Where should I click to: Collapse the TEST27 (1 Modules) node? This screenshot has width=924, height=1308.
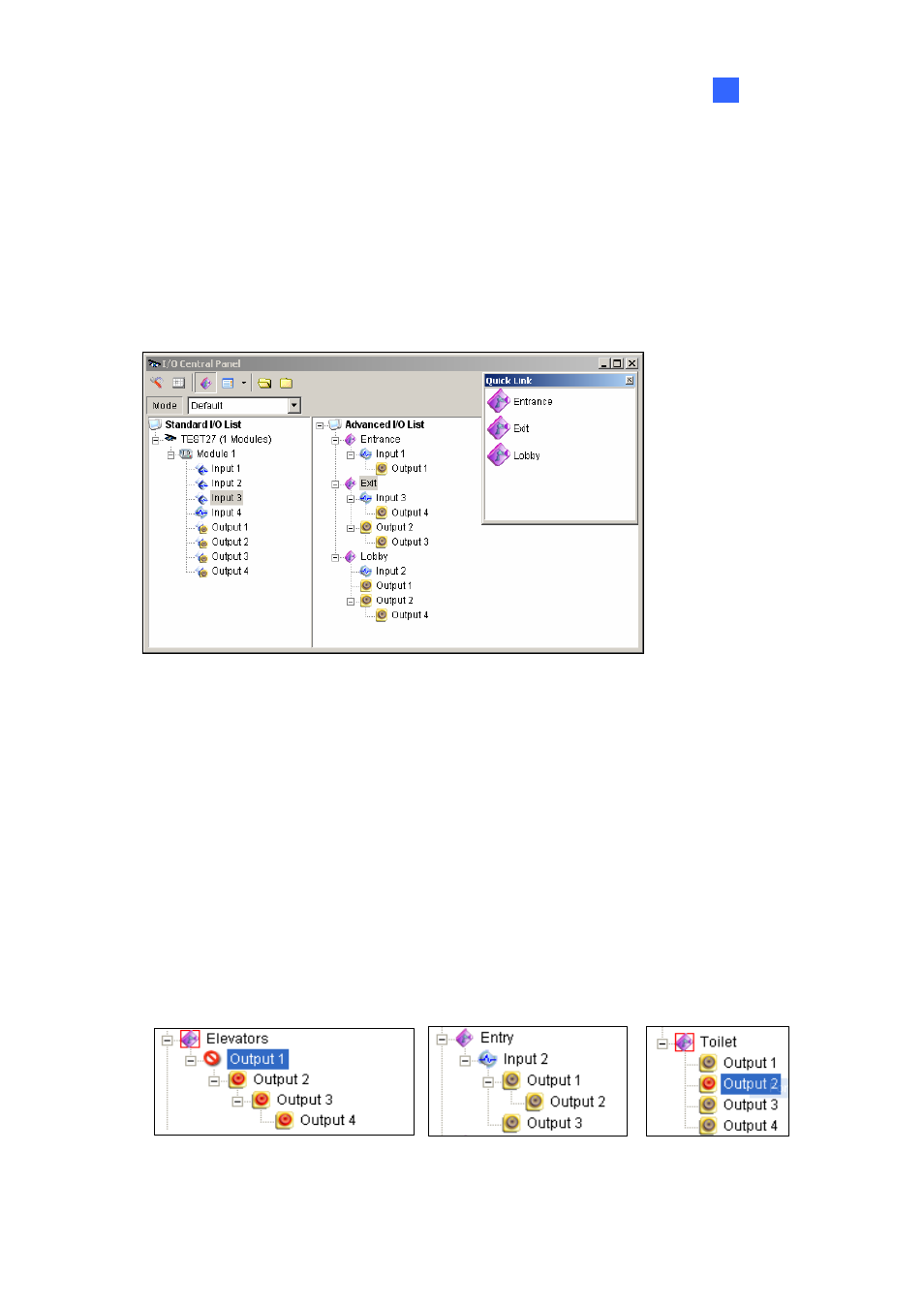[155, 440]
